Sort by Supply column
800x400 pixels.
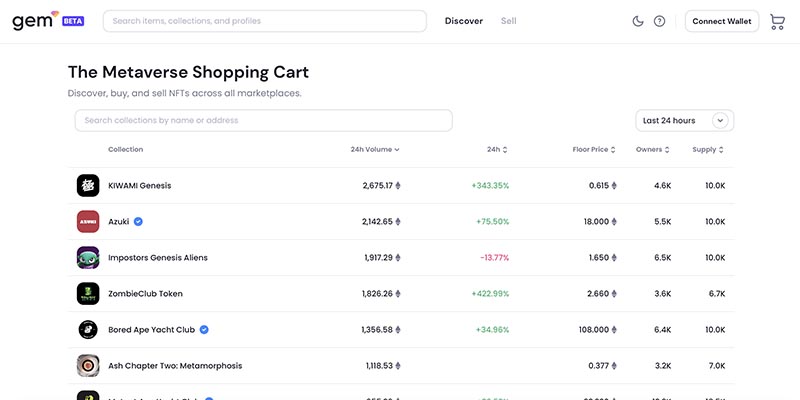coord(708,149)
